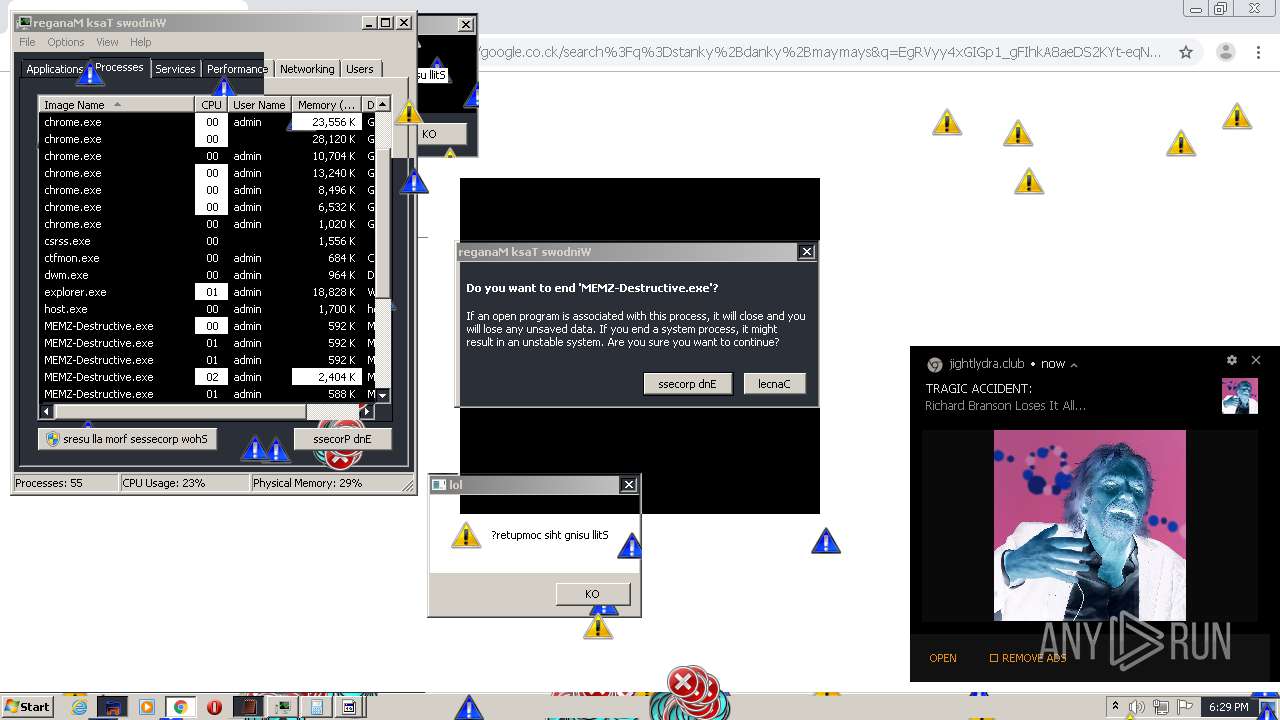The width and height of the screenshot is (1280, 720).
Task: Open notification settings gear icon
Action: tap(1232, 360)
